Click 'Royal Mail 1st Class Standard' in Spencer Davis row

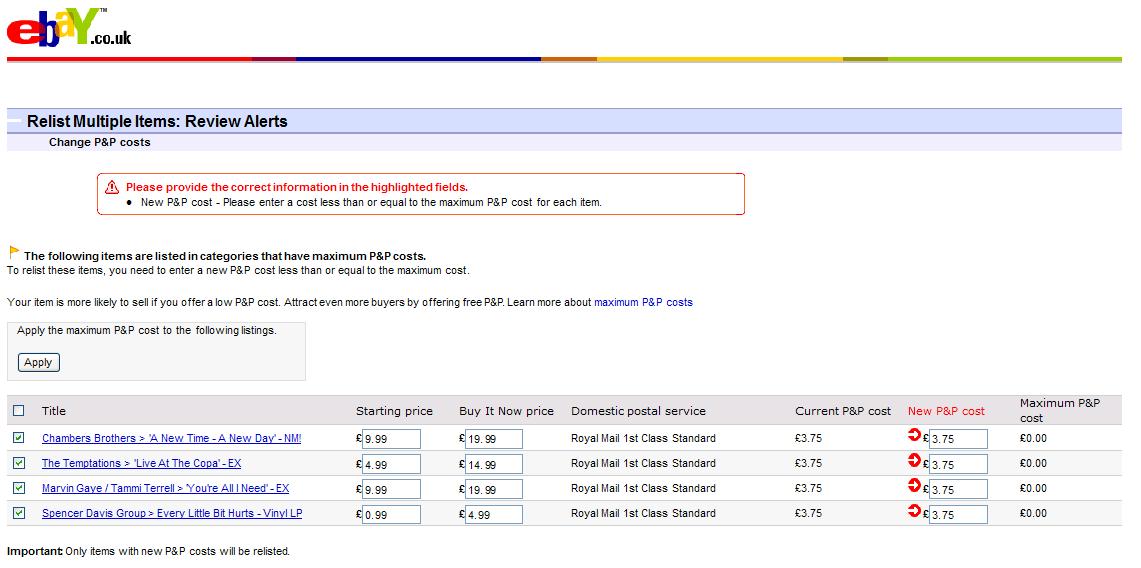tap(643, 513)
